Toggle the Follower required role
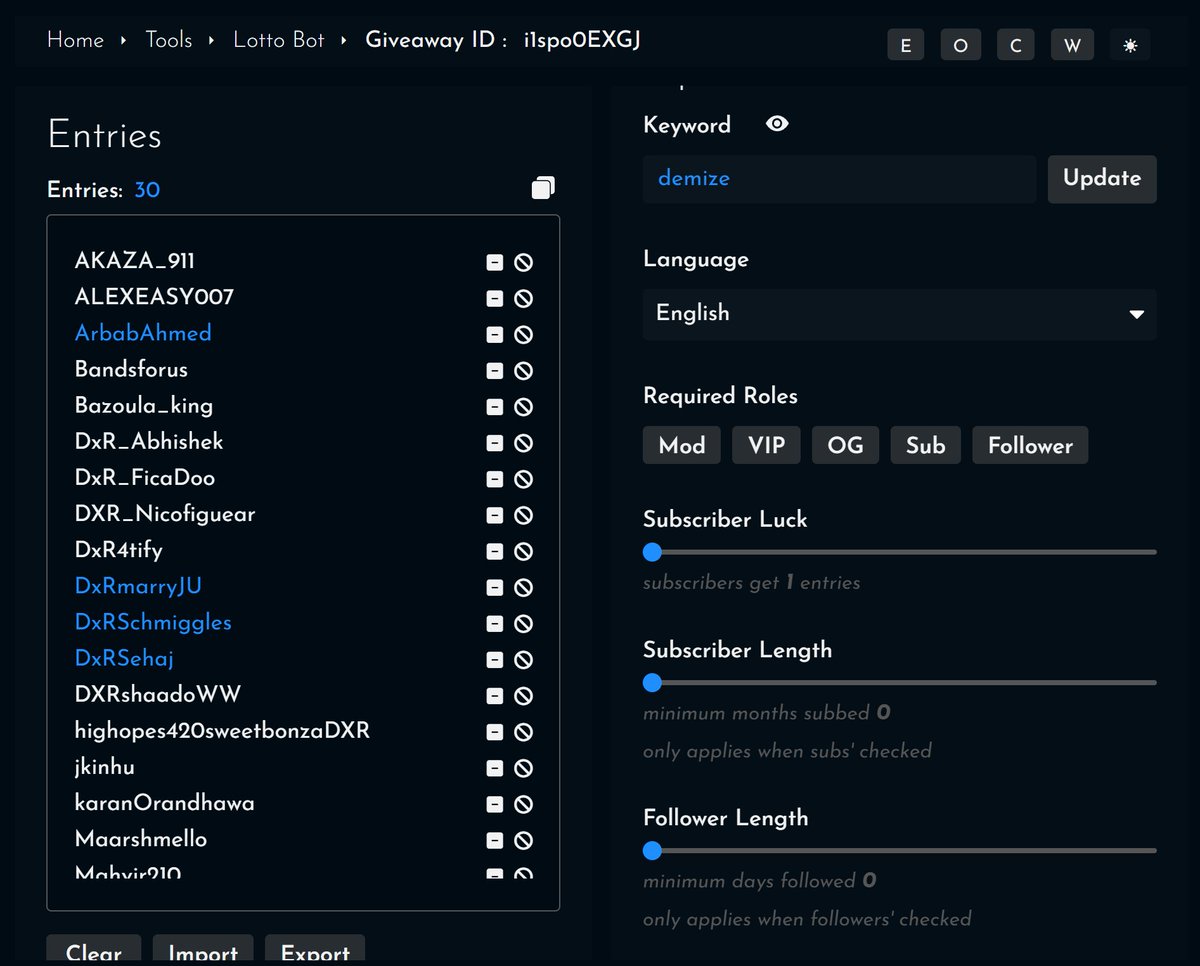The image size is (1200, 966). 1030,445
